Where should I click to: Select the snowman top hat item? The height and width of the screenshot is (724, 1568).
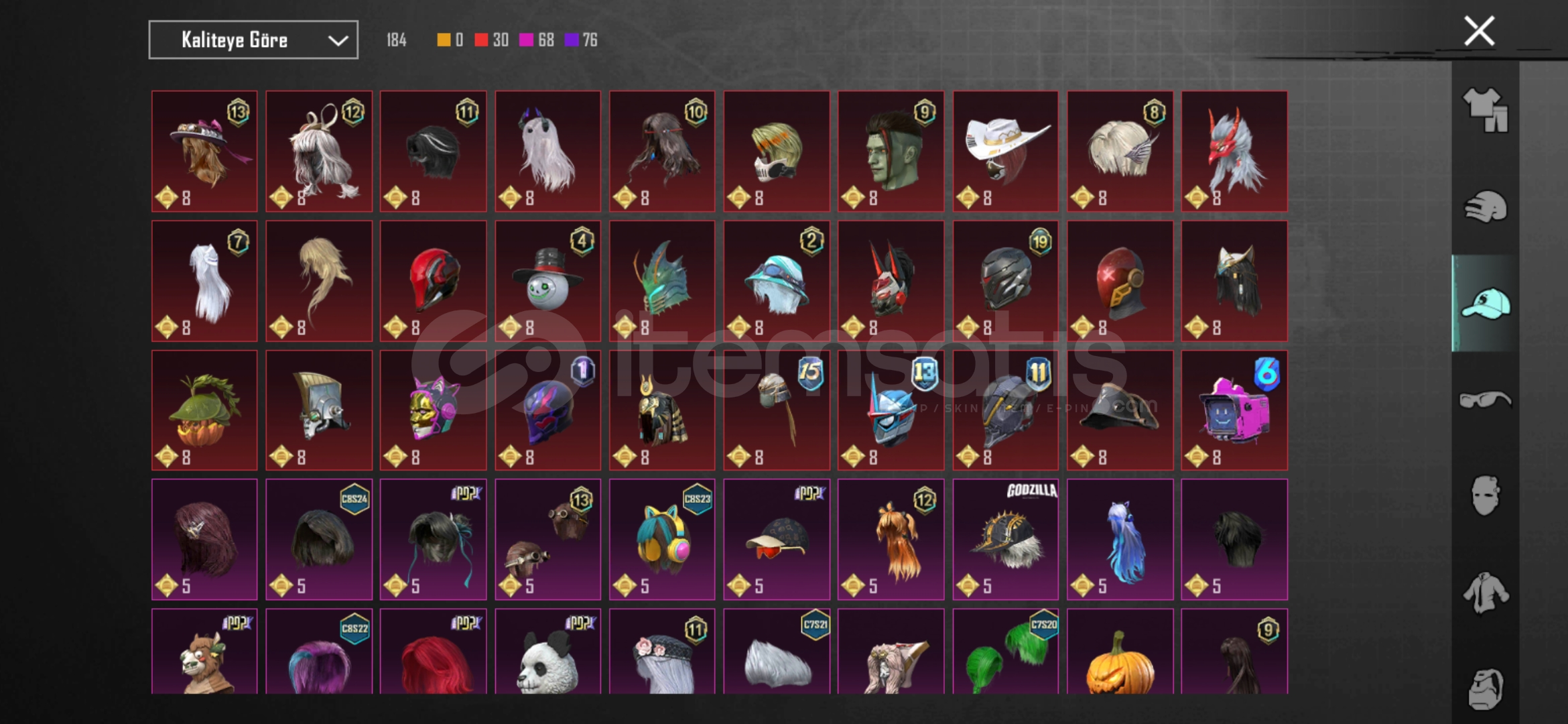(x=547, y=281)
